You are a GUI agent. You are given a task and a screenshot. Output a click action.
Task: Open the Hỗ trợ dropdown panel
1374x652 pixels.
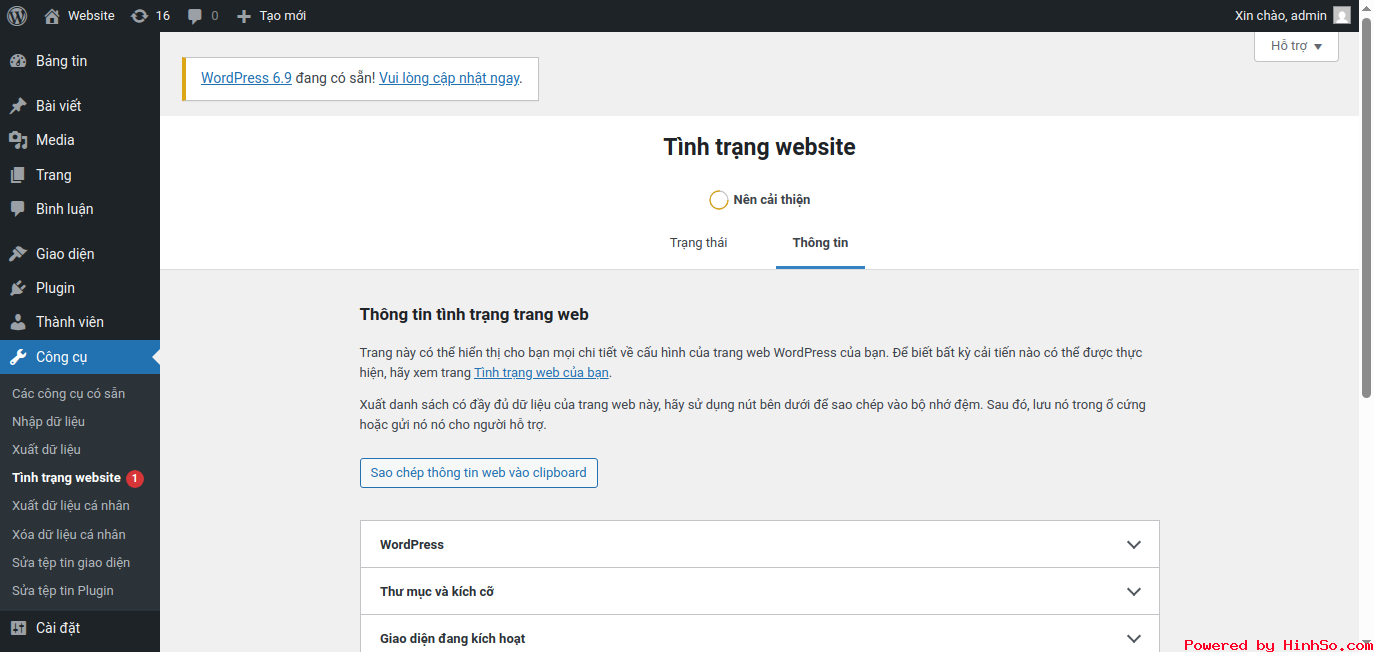1296,45
